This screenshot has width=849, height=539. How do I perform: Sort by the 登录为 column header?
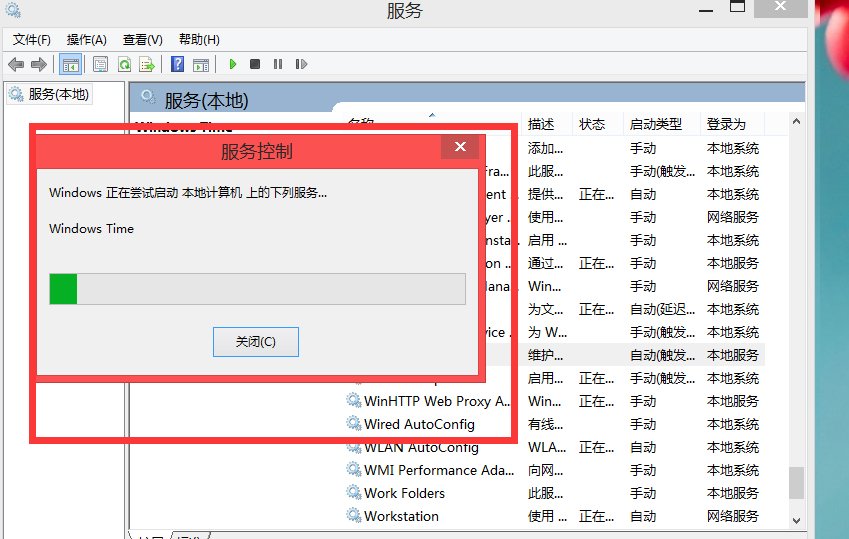pos(726,124)
